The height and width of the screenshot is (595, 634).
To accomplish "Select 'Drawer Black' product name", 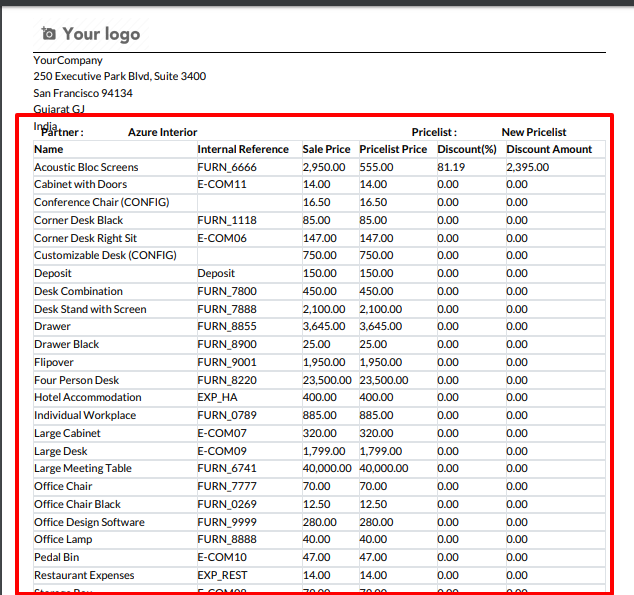I will point(66,344).
